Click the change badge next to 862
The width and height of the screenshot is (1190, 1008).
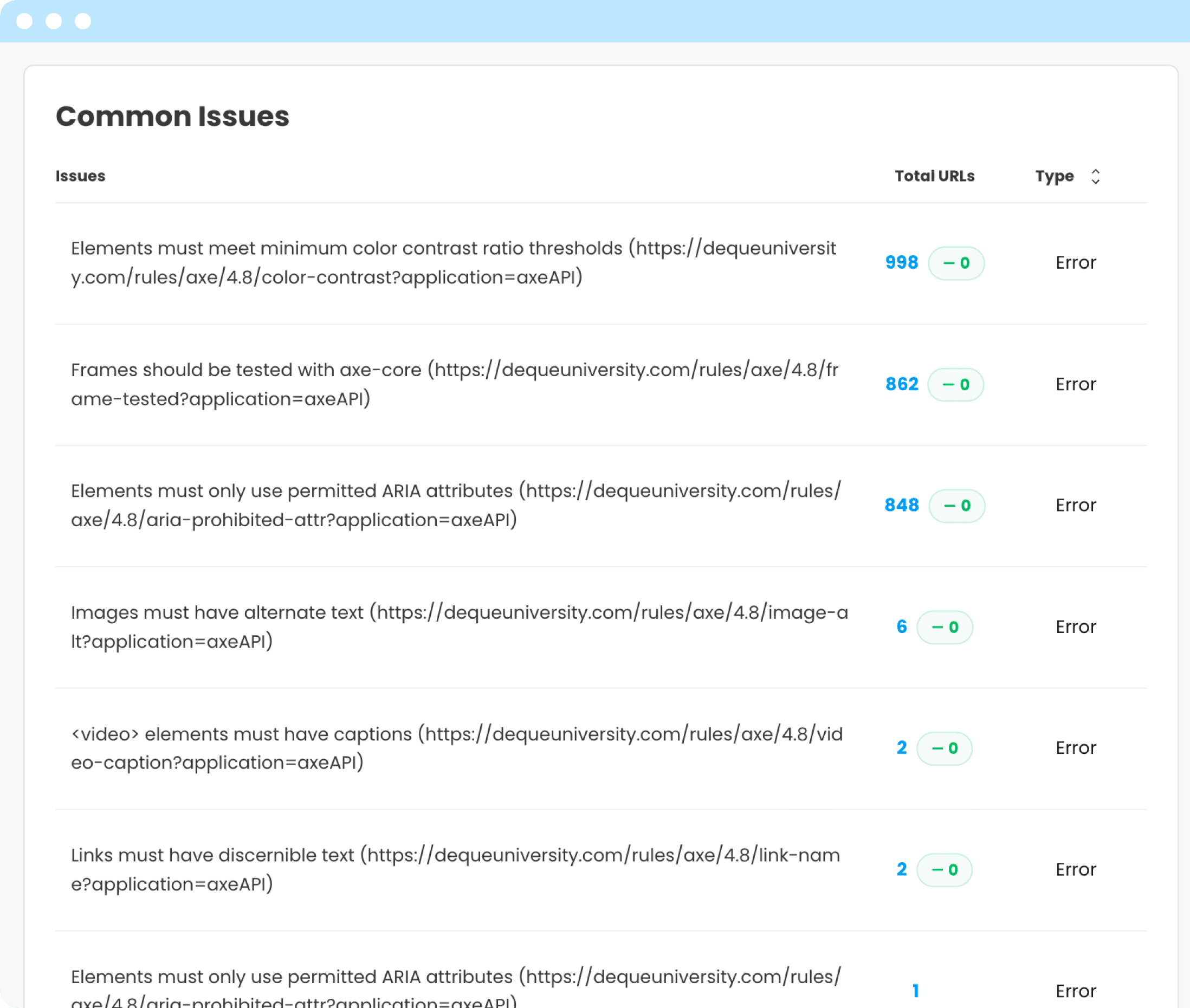[956, 385]
